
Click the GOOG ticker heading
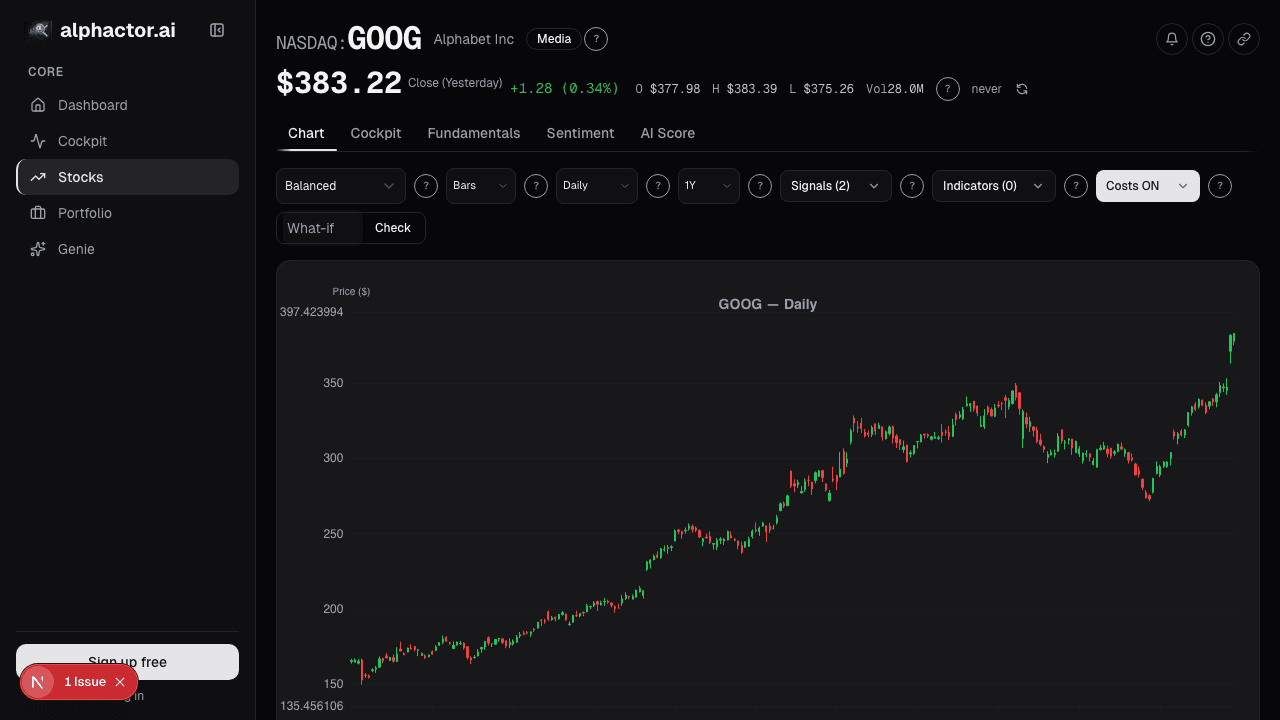point(385,39)
